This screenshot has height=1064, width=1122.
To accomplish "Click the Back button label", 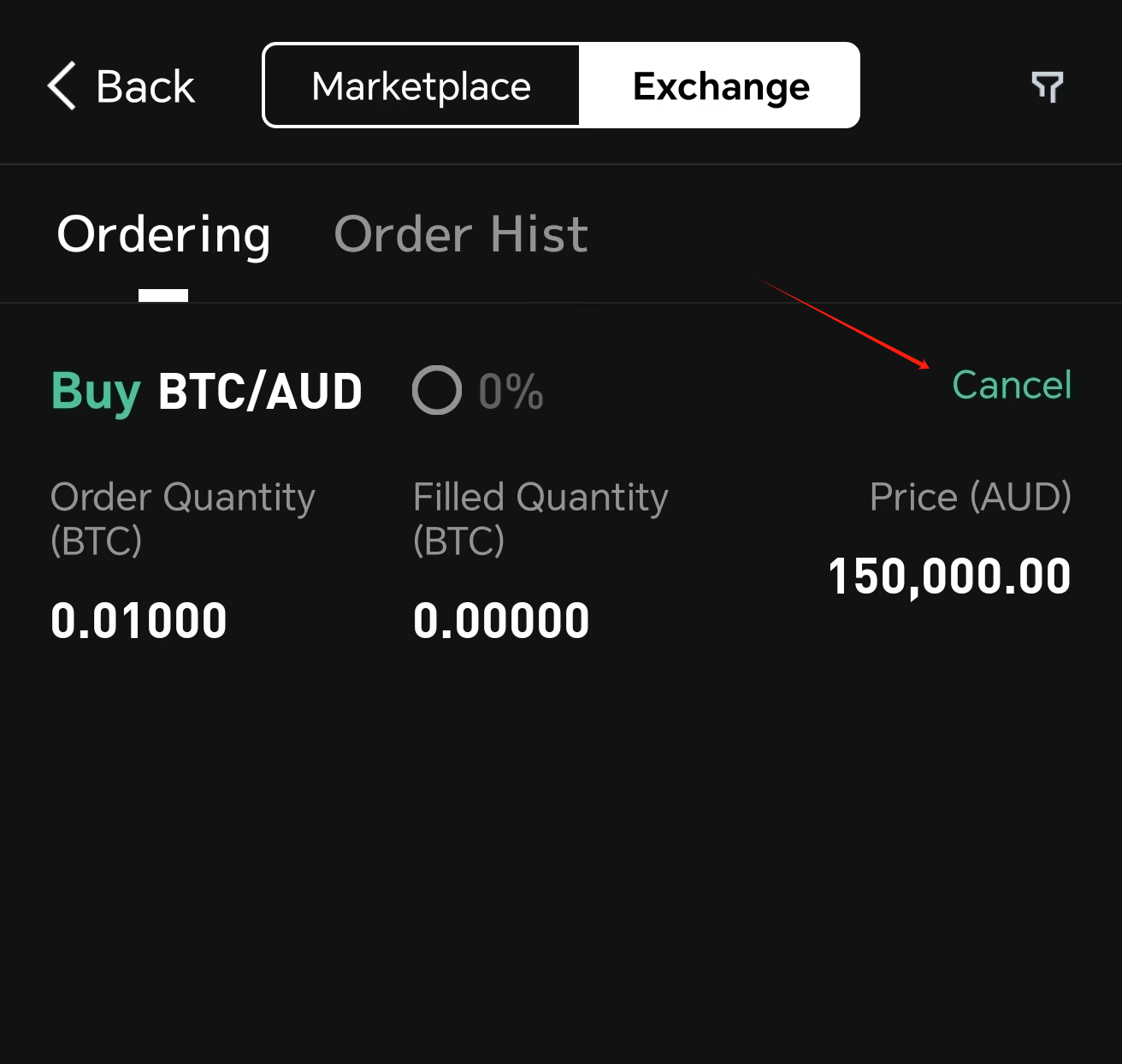I will click(145, 86).
